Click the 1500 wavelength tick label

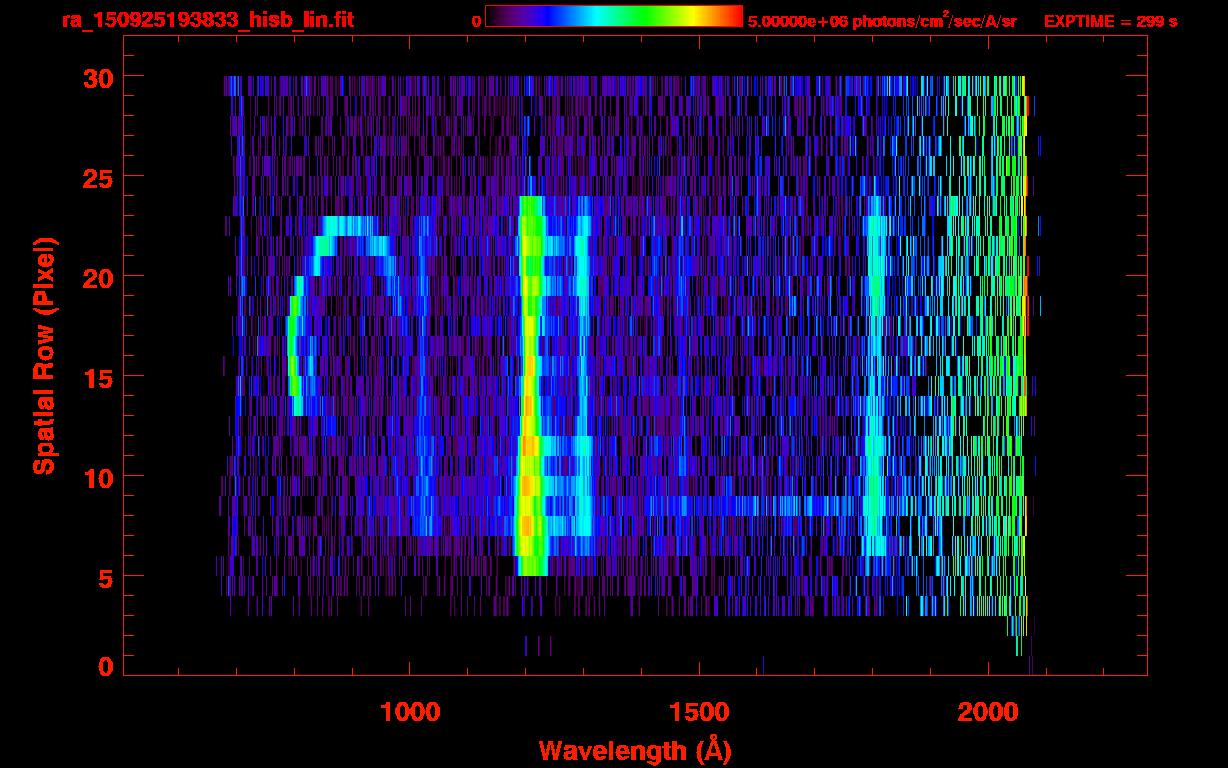[x=699, y=712]
